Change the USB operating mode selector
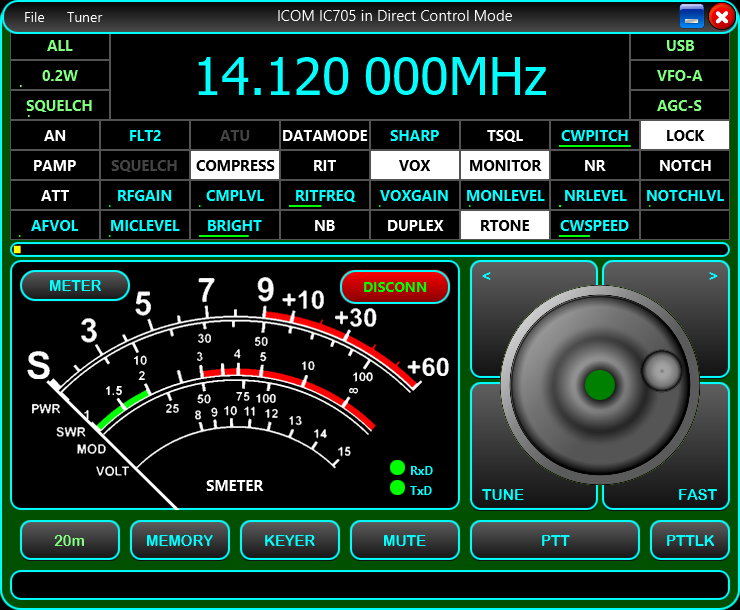The image size is (740, 610). (x=680, y=46)
